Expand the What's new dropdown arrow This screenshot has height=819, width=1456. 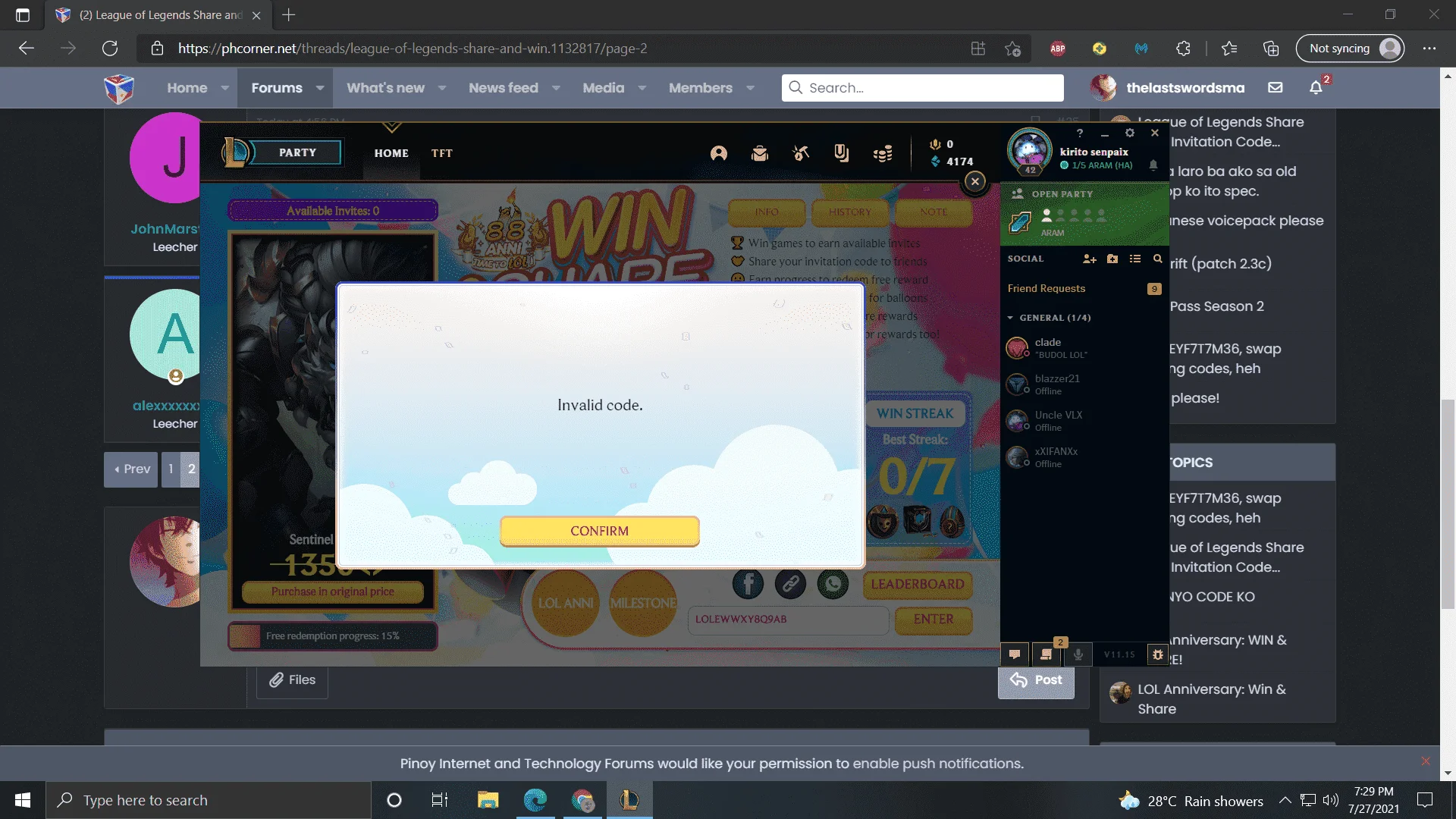click(x=442, y=88)
